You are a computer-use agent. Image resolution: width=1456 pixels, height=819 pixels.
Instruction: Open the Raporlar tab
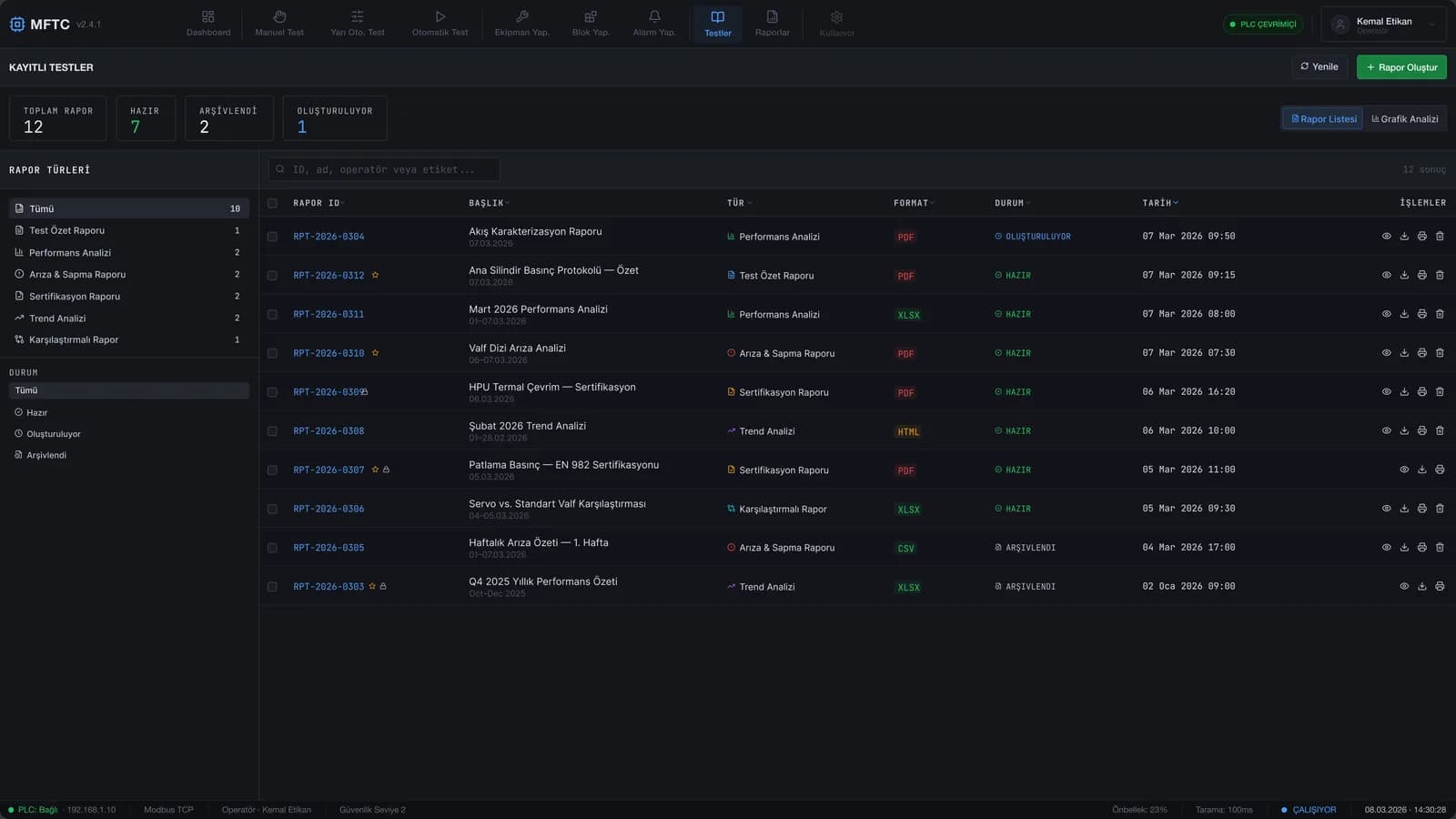pyautogui.click(x=772, y=24)
